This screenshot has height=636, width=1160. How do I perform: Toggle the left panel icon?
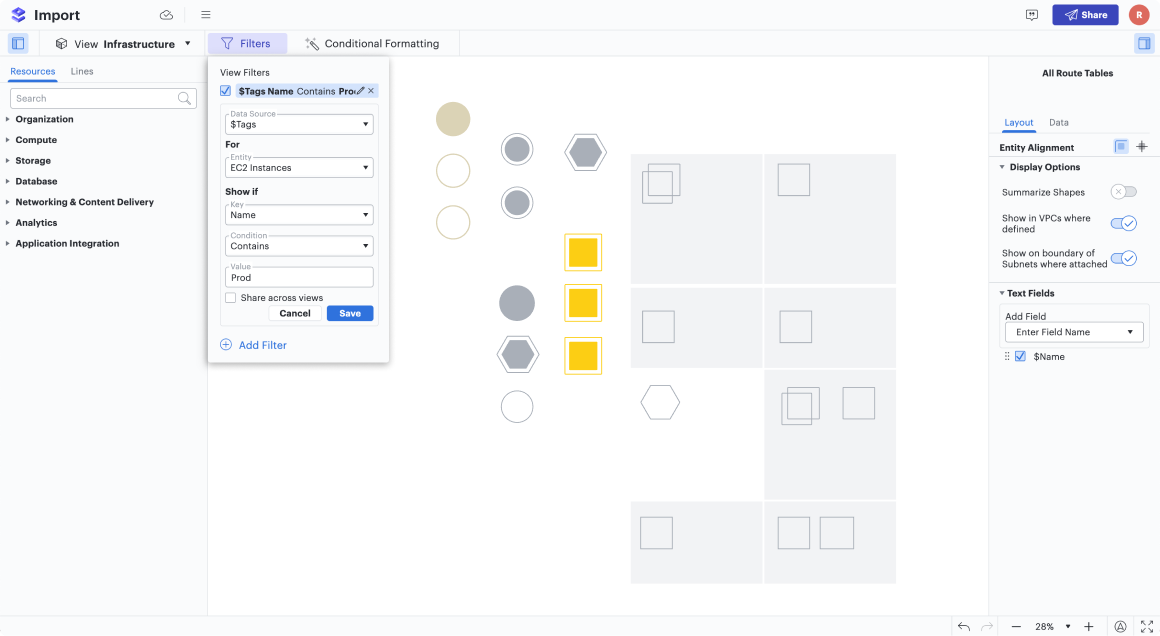(x=18, y=44)
